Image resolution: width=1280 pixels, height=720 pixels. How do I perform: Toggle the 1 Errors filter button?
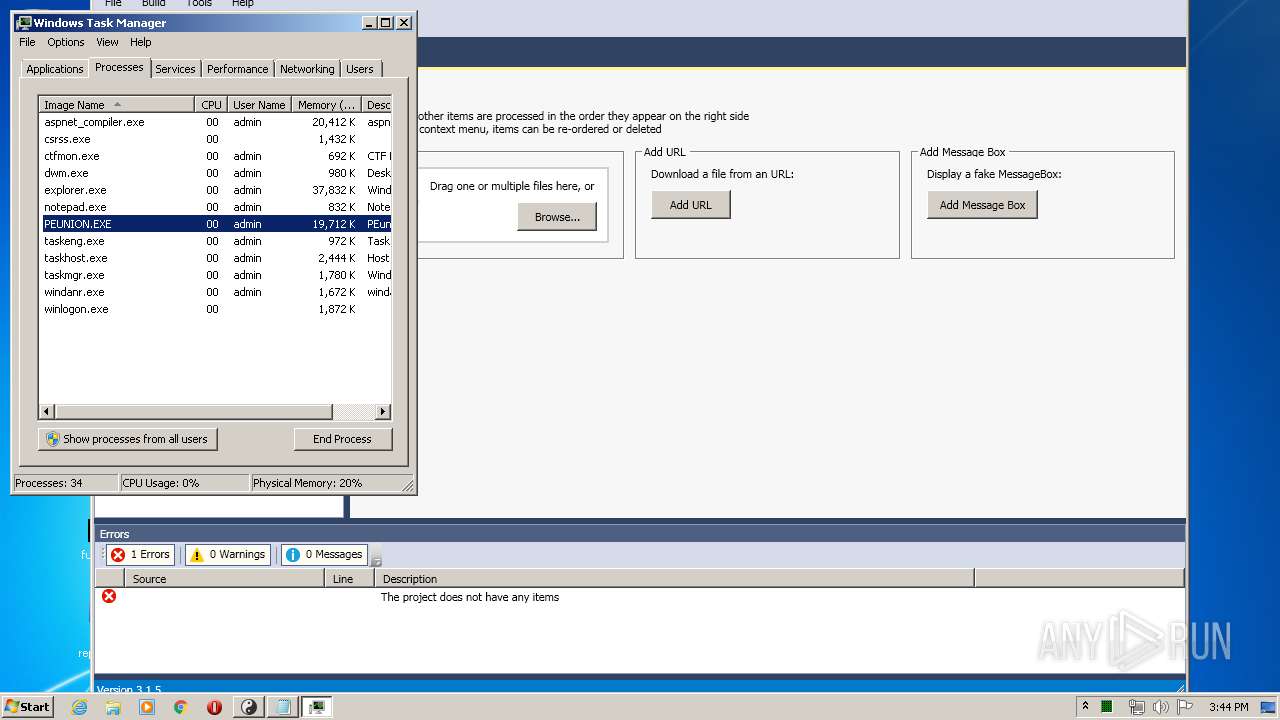click(x=141, y=554)
